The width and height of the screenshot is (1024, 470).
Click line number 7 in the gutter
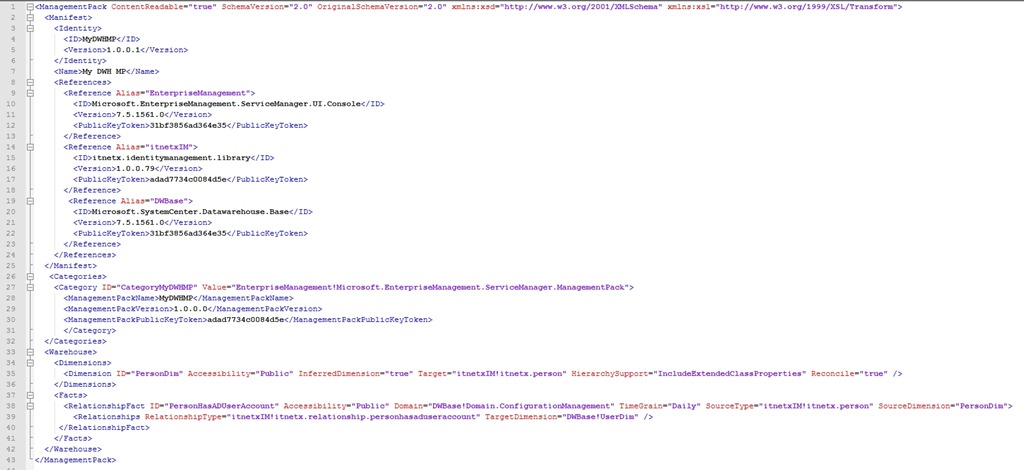(13, 72)
